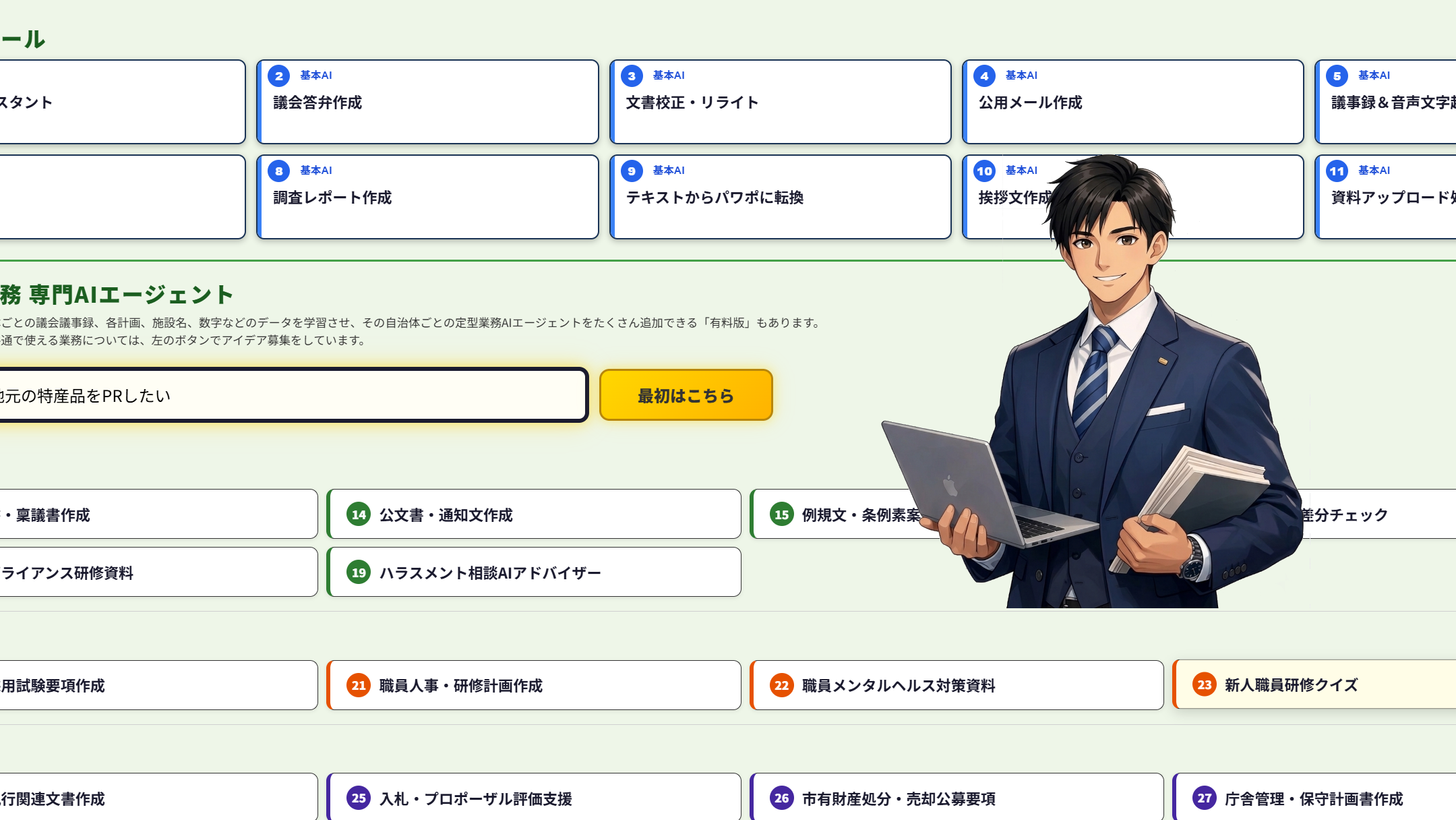Click the number 8 circle badge

click(x=278, y=171)
